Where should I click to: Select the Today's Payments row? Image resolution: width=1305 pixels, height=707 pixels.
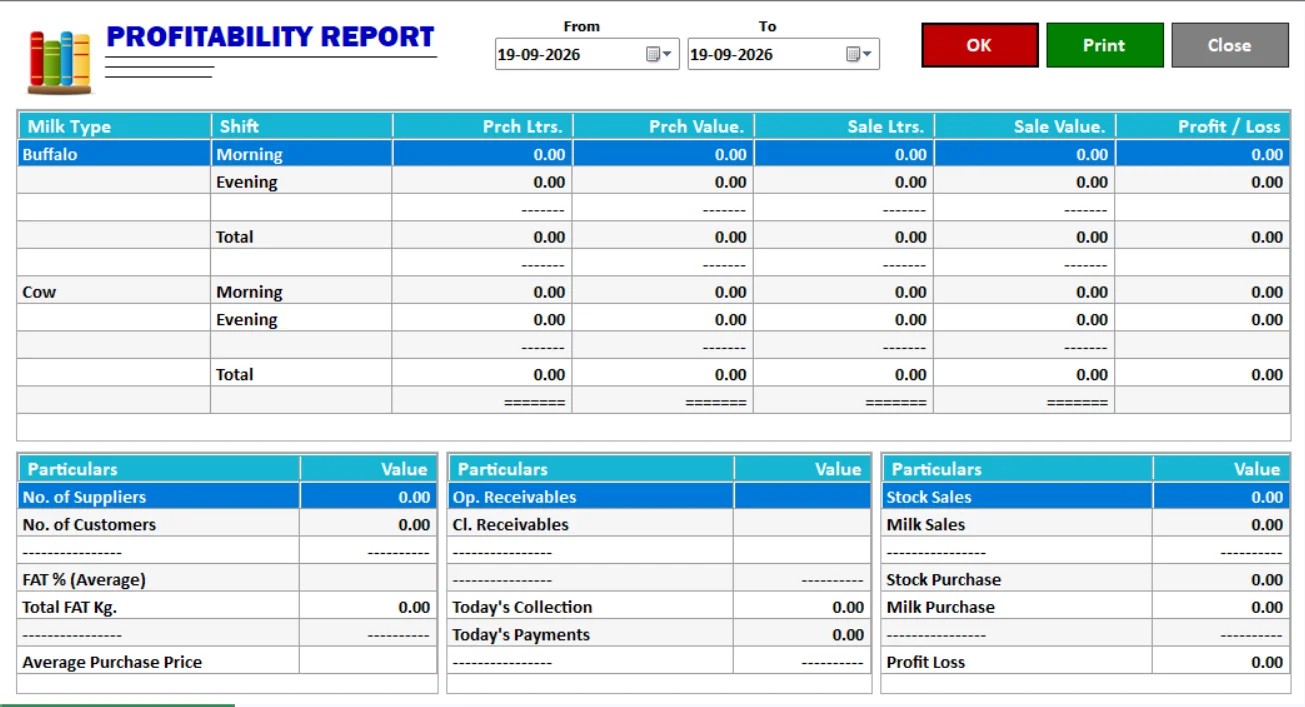click(x=660, y=634)
